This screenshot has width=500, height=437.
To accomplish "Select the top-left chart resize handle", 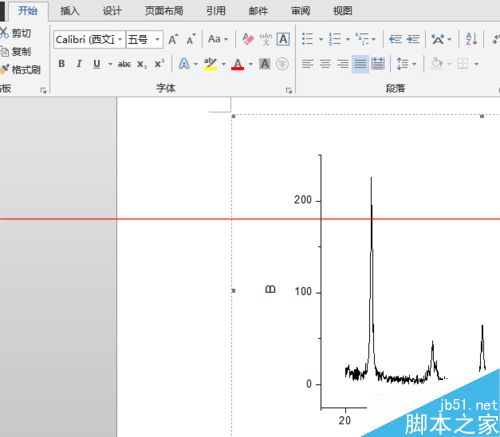I will click(233, 116).
